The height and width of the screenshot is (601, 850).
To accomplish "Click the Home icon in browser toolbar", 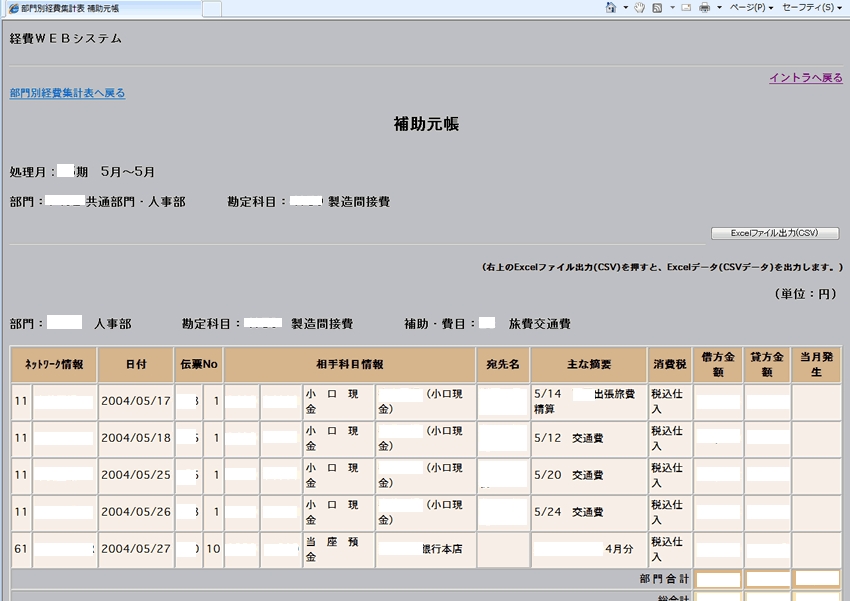I will [611, 8].
